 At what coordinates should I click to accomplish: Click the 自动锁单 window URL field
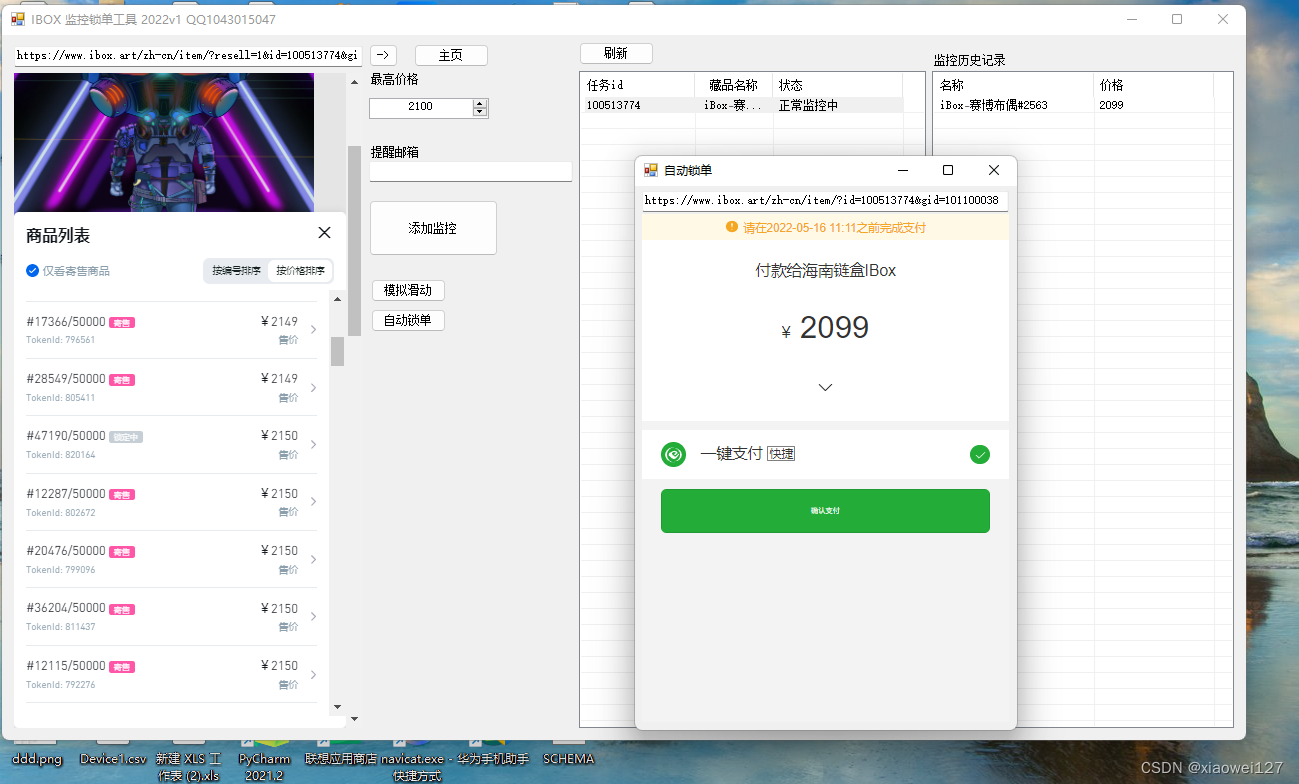click(825, 201)
